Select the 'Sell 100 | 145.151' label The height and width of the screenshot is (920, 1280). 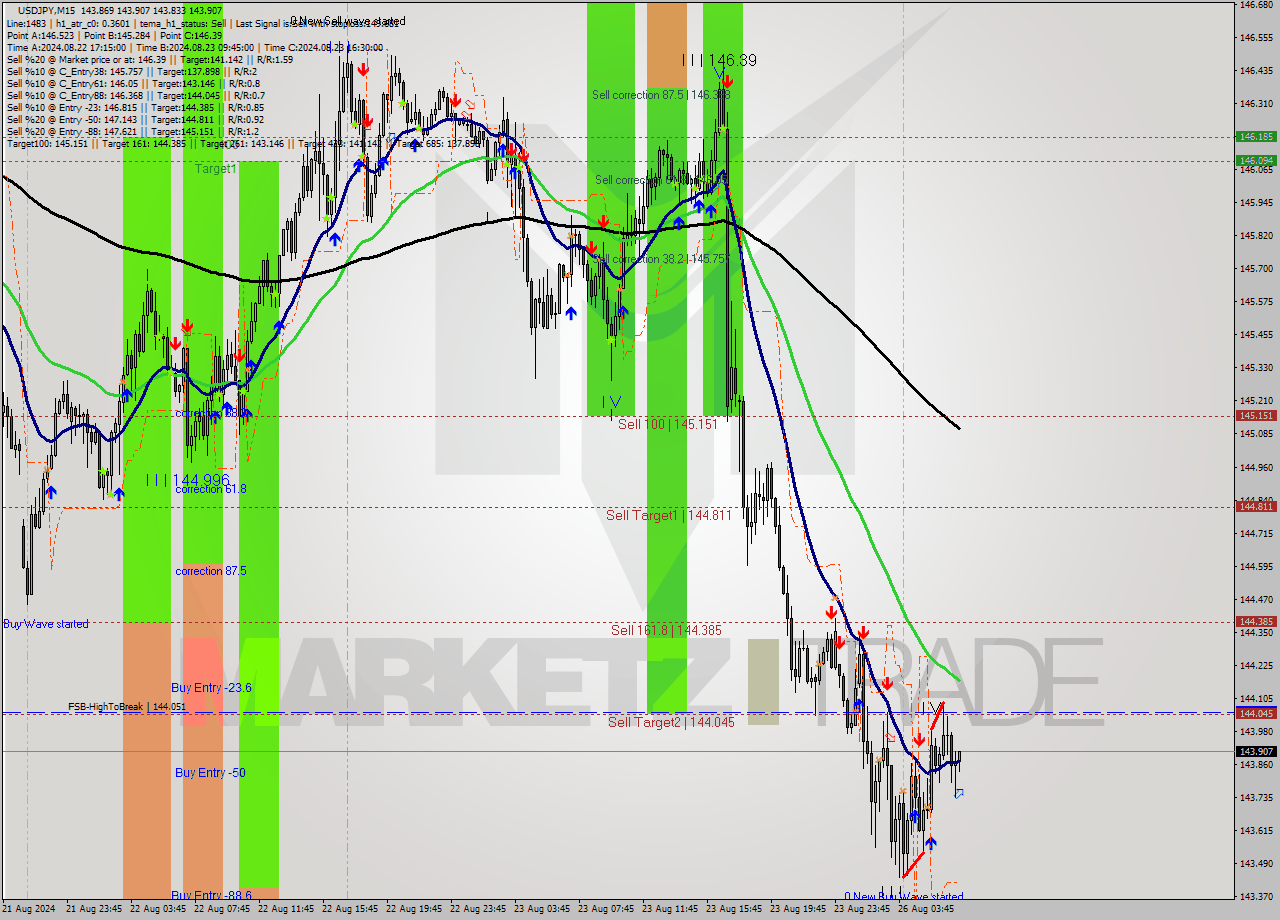pos(667,424)
